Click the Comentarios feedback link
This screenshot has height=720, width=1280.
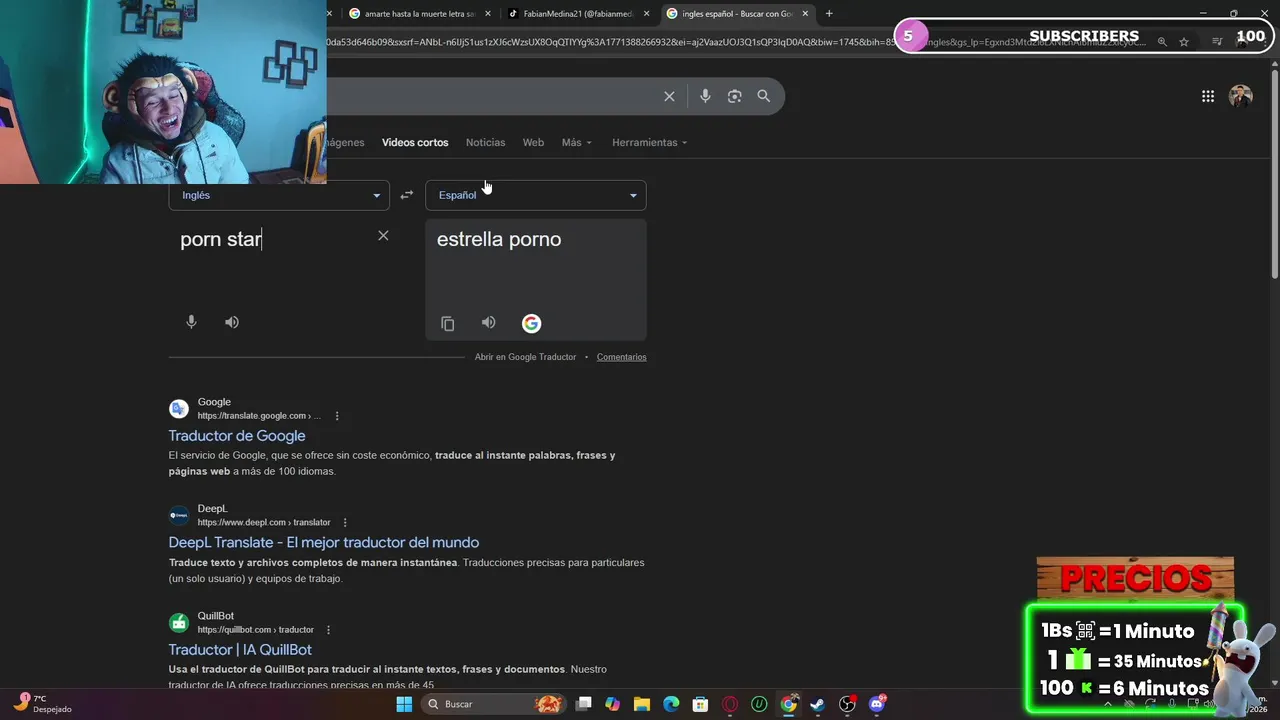click(x=621, y=357)
